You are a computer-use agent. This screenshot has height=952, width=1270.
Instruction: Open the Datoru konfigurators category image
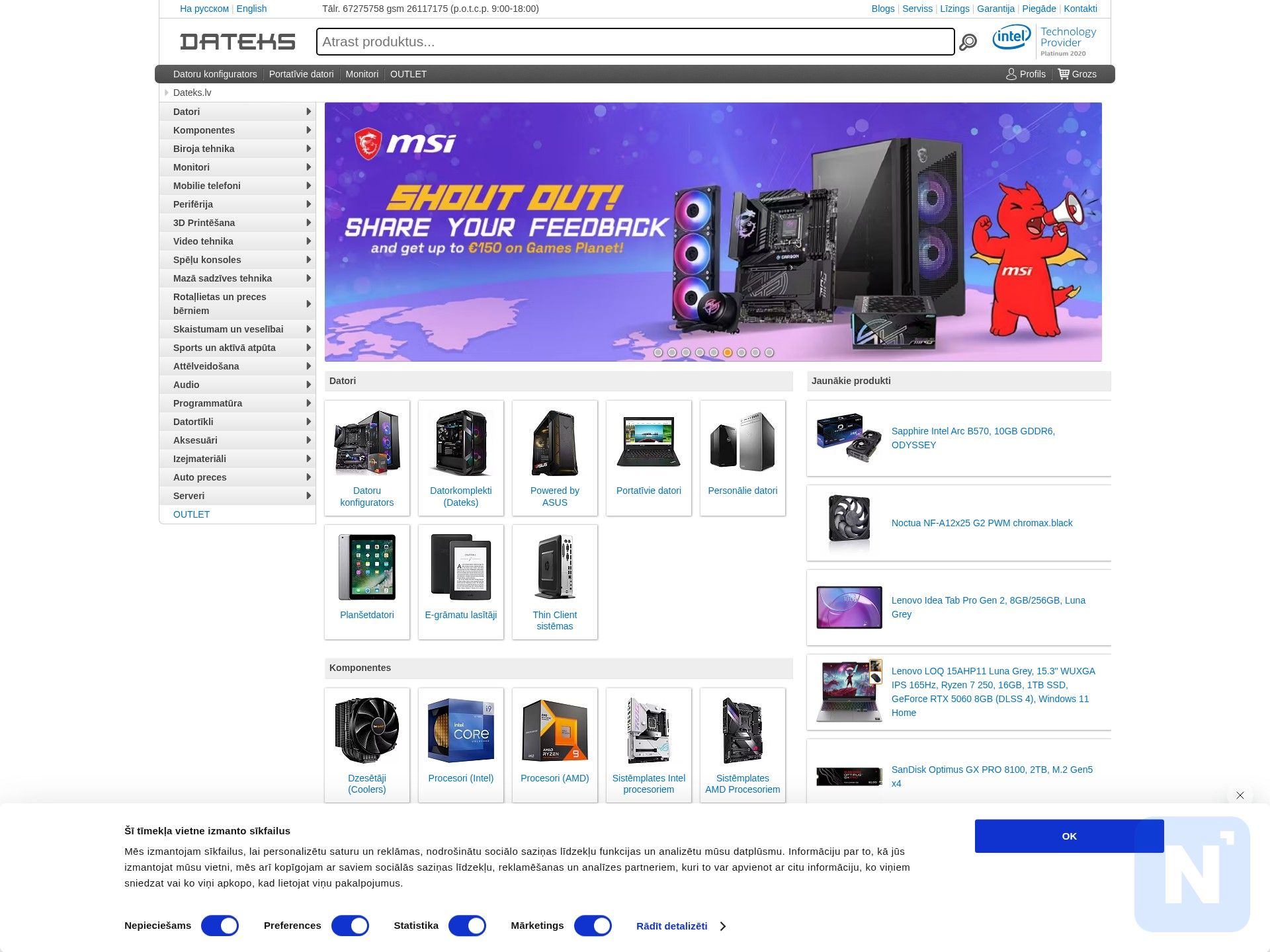367,443
